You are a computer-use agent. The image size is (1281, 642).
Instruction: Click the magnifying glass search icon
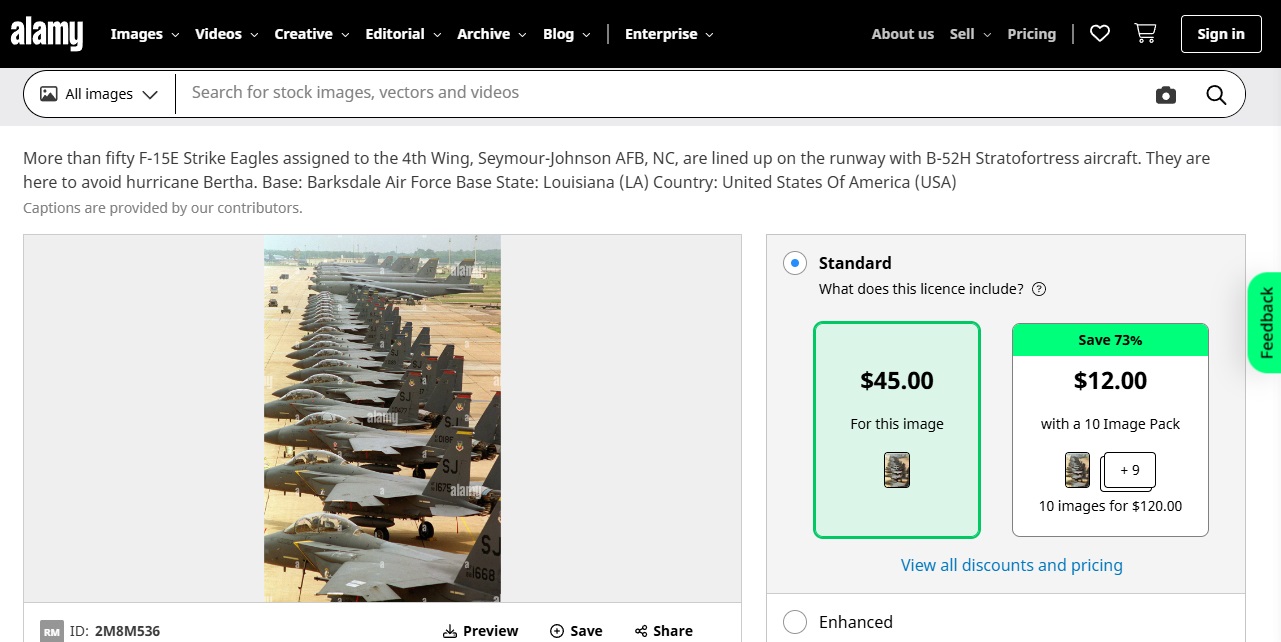point(1216,95)
